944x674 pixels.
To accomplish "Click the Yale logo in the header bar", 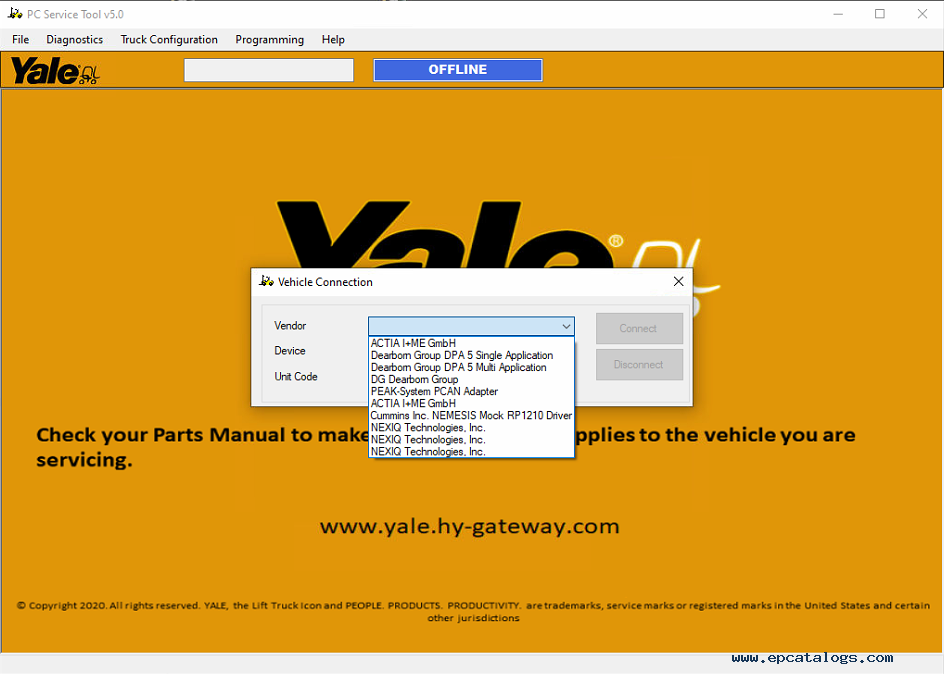I will click(55, 71).
